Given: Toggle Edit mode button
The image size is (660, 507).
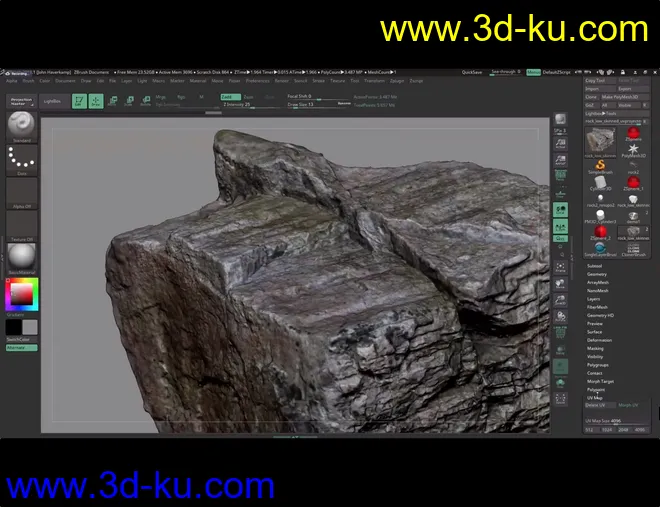Looking at the screenshot, I should pyautogui.click(x=79, y=101).
